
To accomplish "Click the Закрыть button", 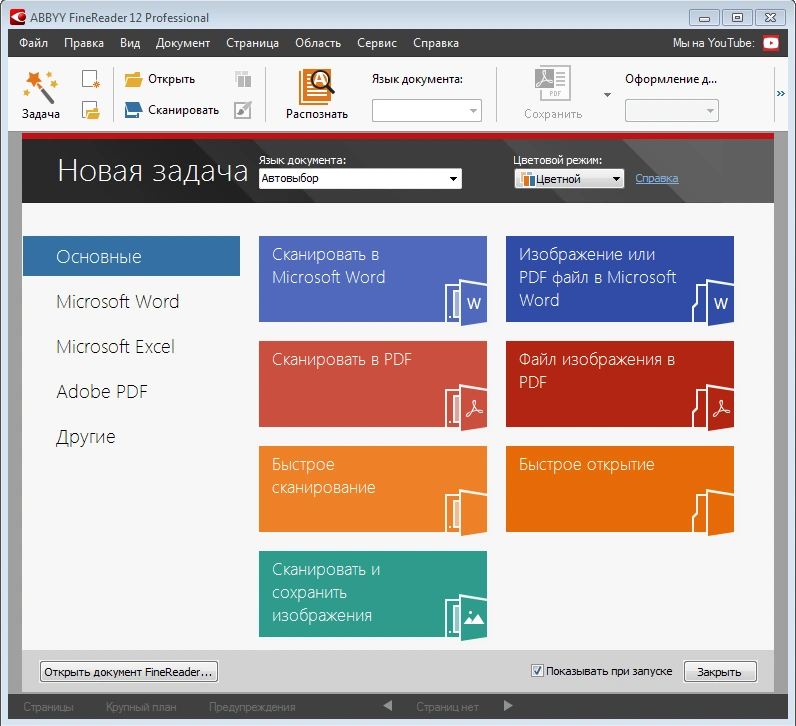I will point(720,672).
